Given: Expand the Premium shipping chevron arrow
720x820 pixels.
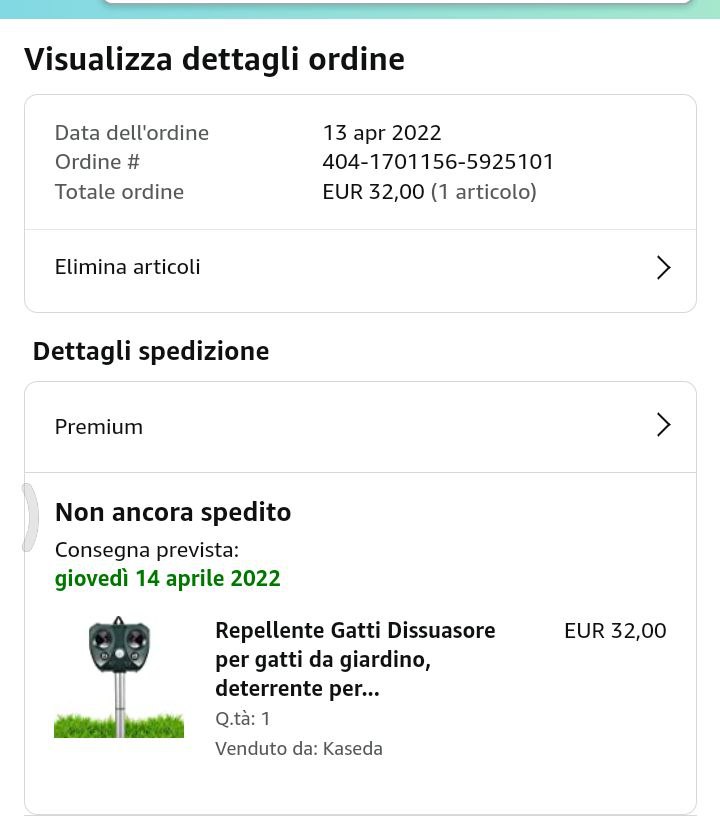Looking at the screenshot, I should [x=662, y=425].
